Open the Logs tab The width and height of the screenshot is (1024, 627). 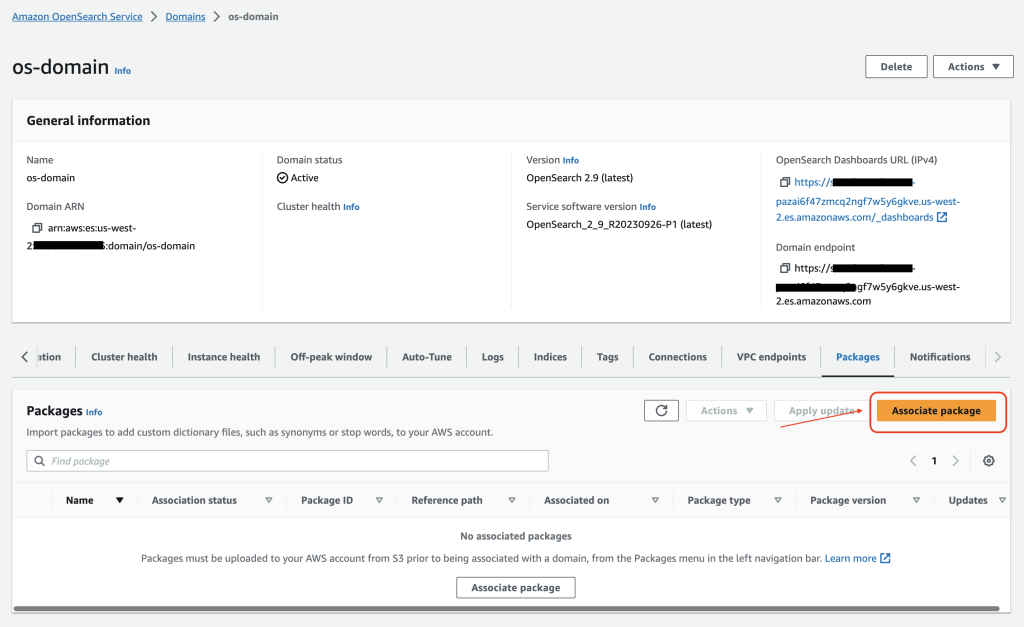[x=492, y=357]
